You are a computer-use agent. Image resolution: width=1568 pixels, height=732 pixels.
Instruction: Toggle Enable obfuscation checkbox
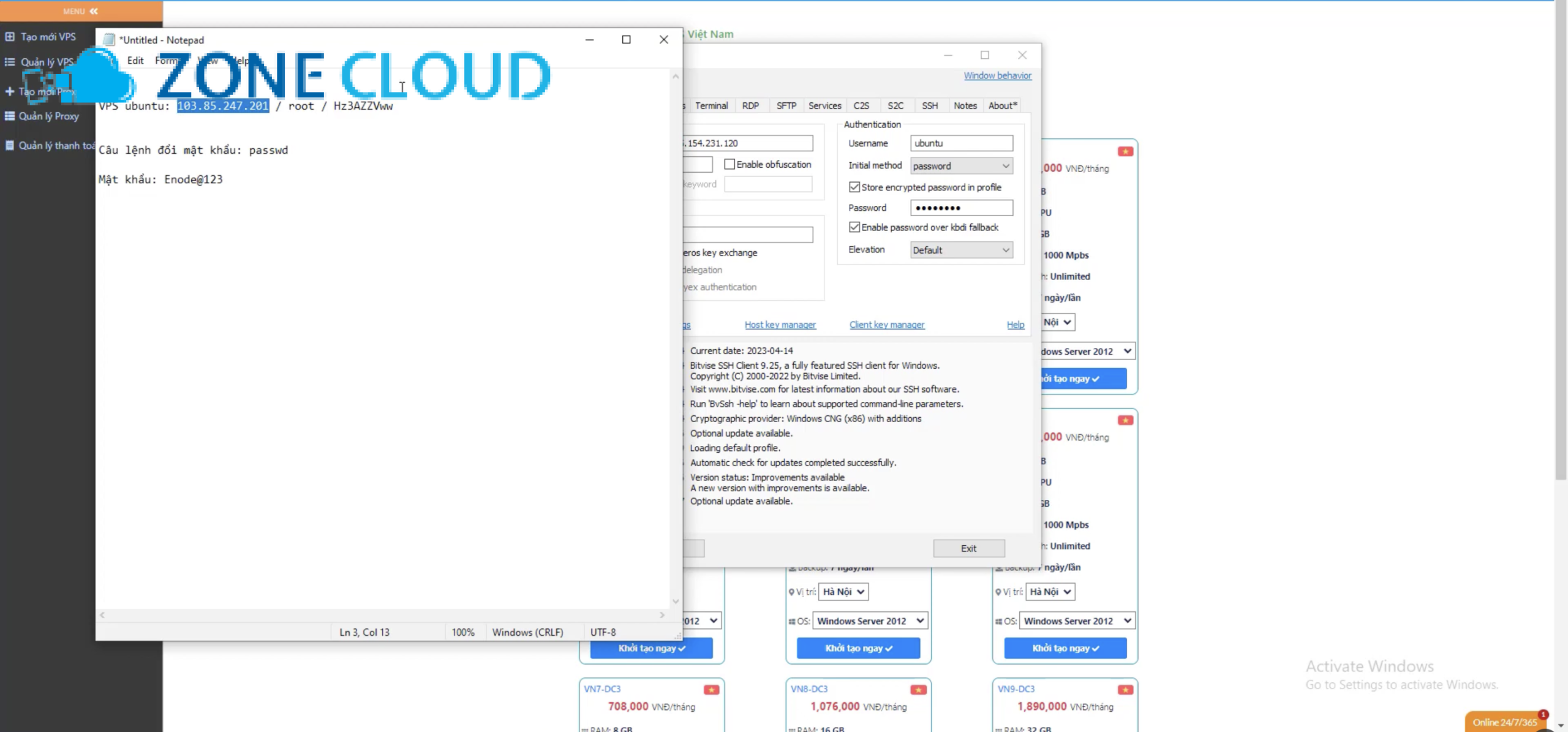coord(729,164)
